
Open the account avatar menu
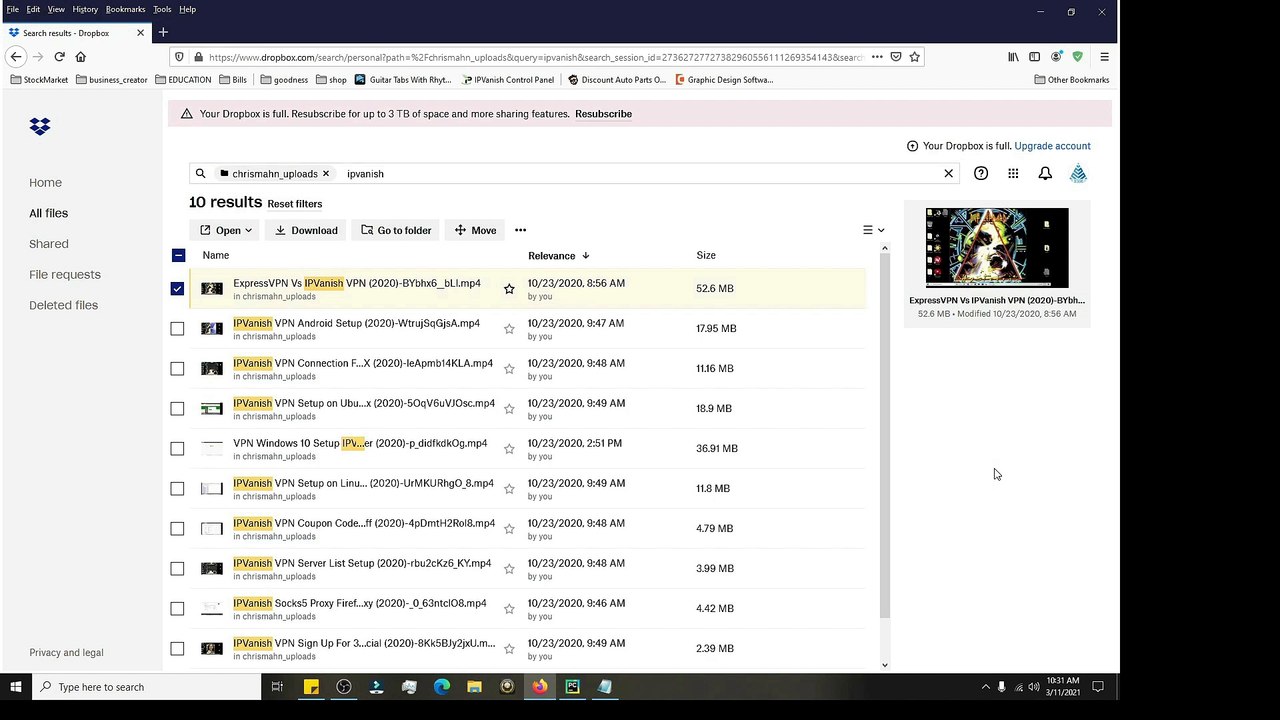click(x=1078, y=174)
